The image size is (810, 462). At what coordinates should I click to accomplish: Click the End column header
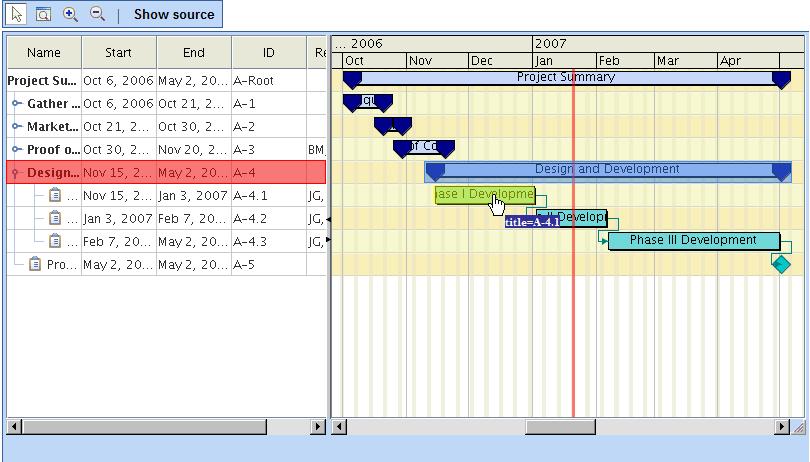(194, 53)
